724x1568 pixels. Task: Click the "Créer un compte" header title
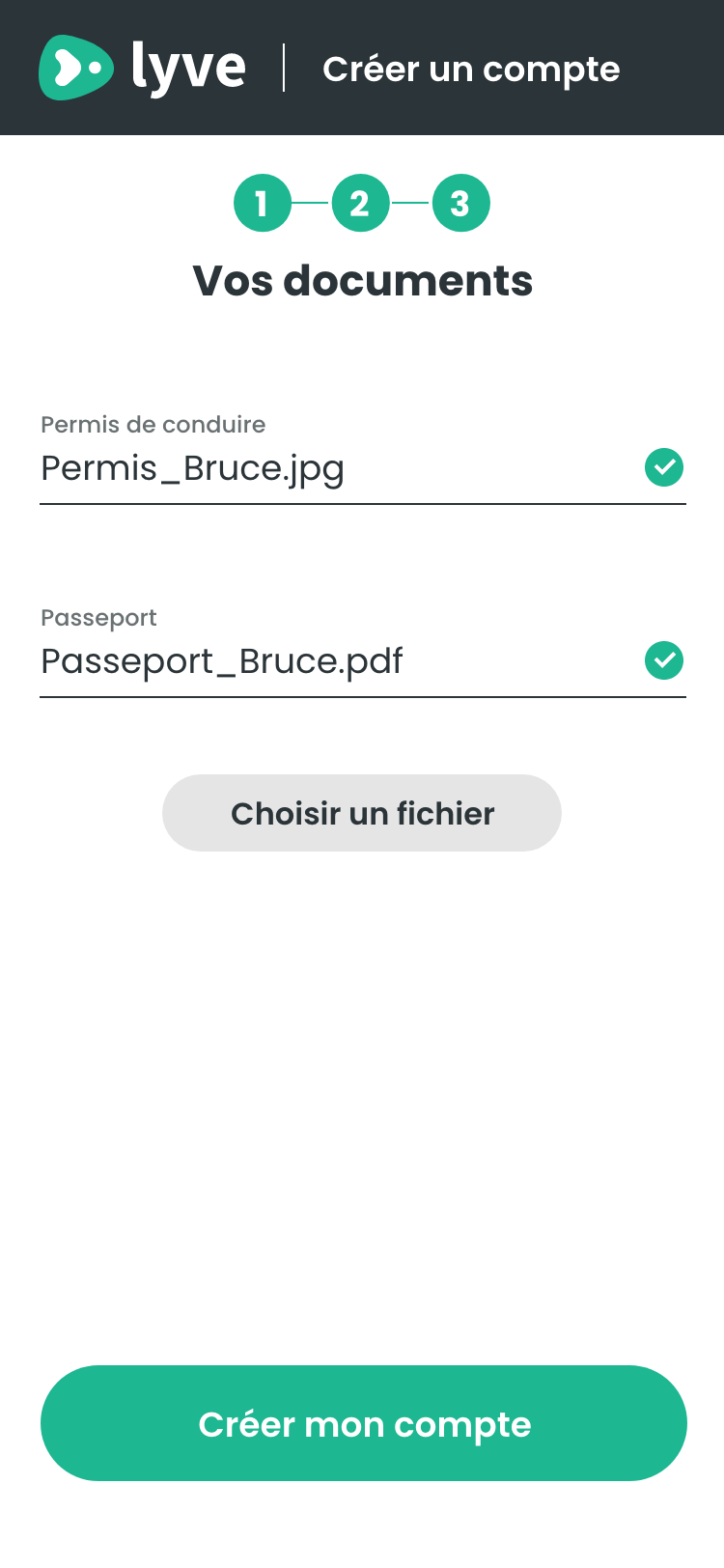click(471, 70)
